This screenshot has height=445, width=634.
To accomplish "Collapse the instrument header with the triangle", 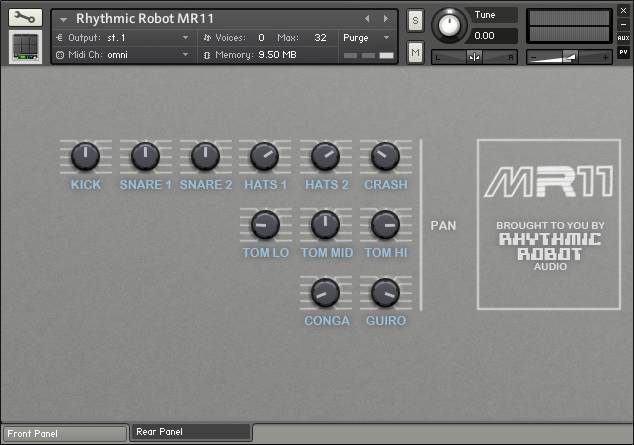I will 63,19.
